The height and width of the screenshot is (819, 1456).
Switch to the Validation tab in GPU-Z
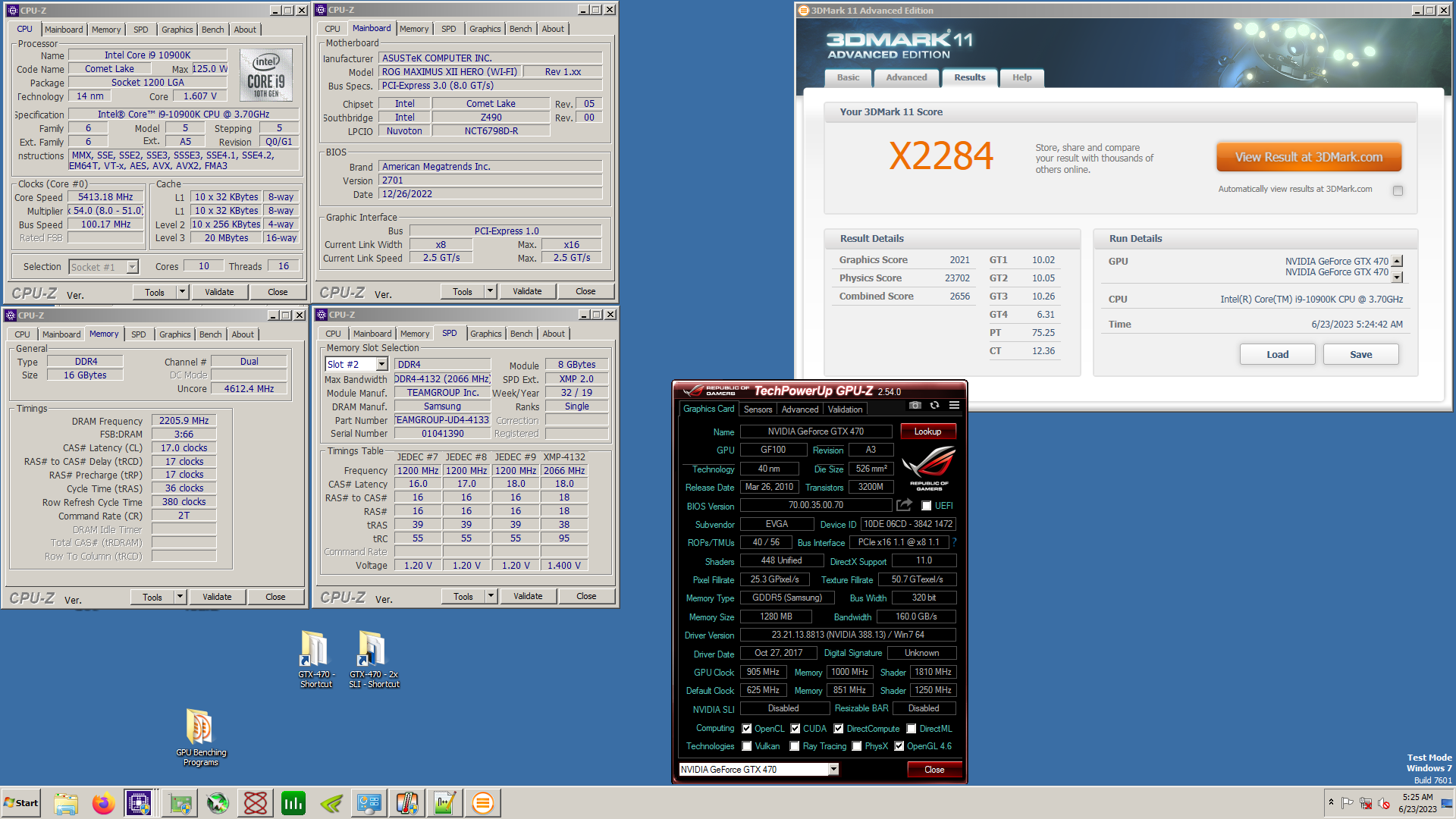(845, 409)
